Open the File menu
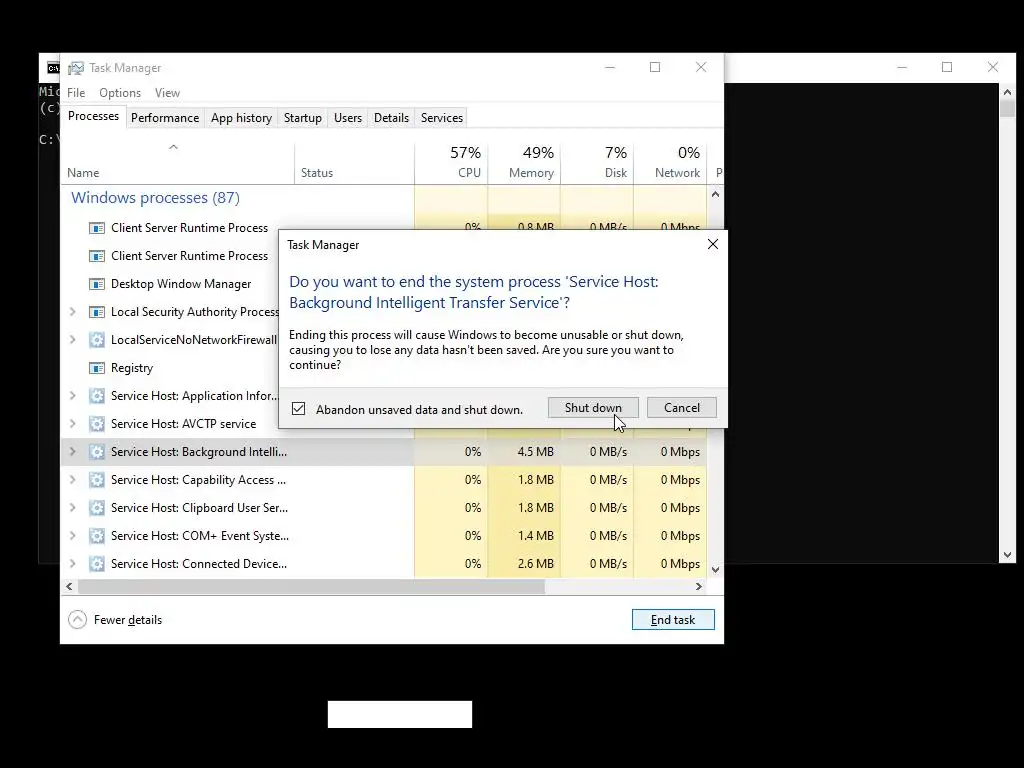The image size is (1024, 768). click(76, 93)
